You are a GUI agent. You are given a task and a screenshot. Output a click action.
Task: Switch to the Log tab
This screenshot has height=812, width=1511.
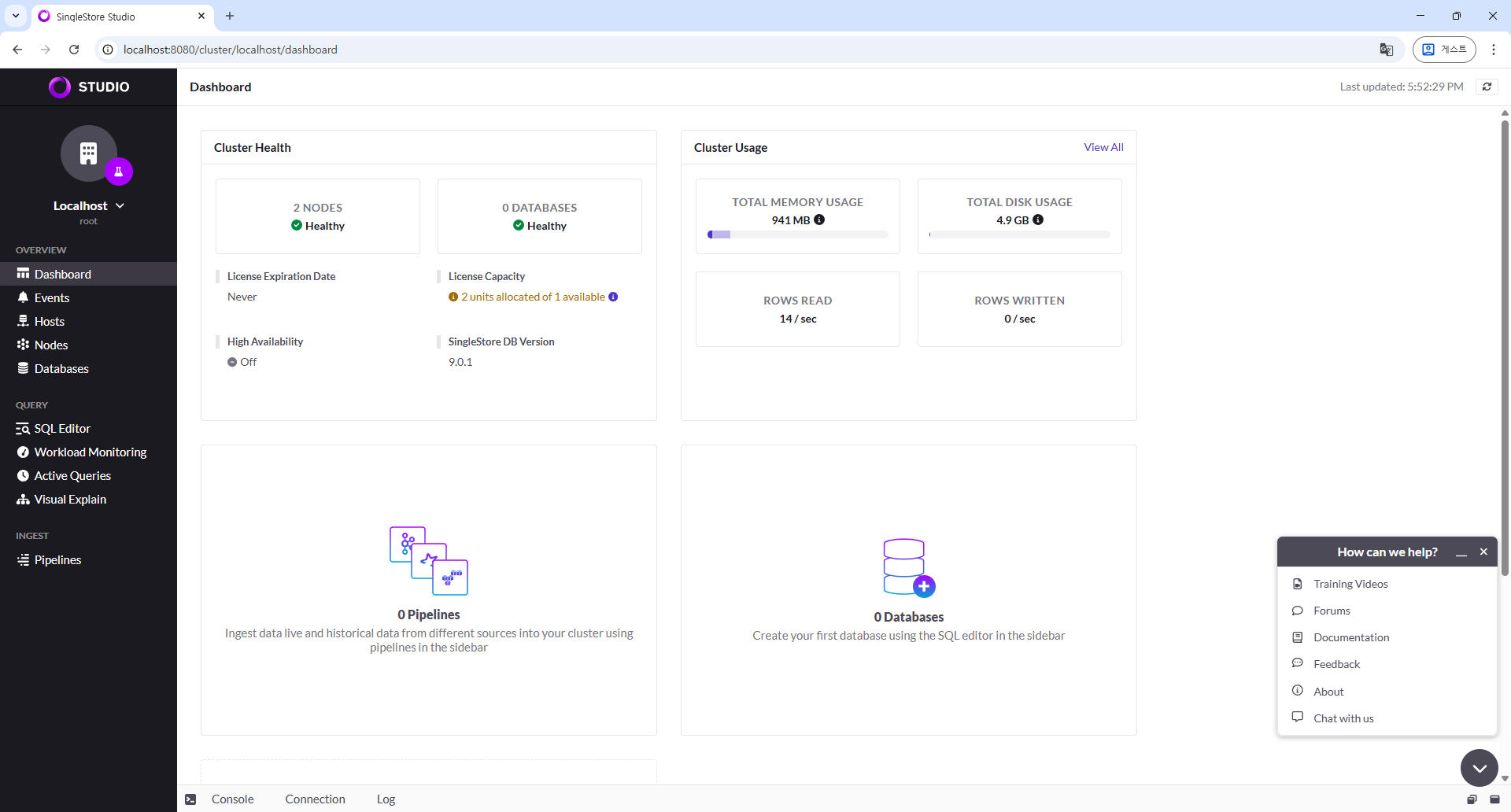pyautogui.click(x=386, y=799)
